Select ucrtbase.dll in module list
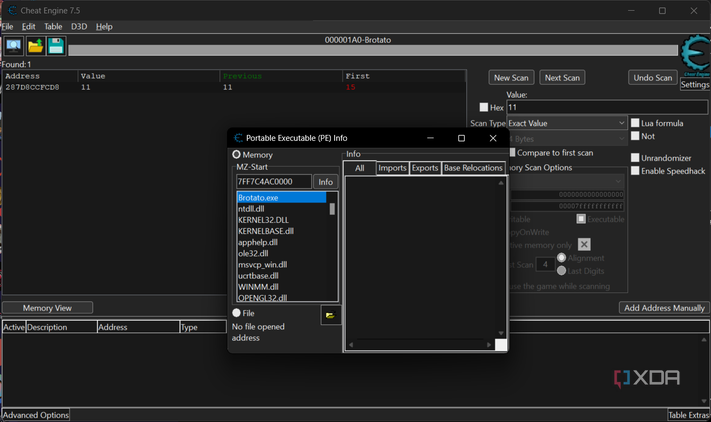Screen dimensions: 711x422 pyautogui.click(x=282, y=276)
